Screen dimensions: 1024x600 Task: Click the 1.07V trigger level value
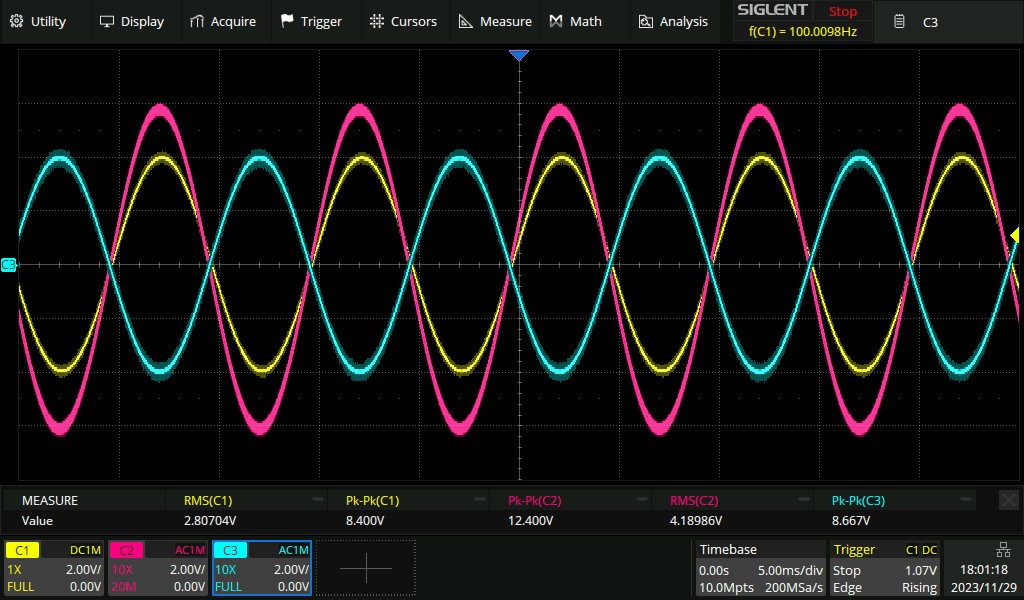pyautogui.click(x=921, y=571)
